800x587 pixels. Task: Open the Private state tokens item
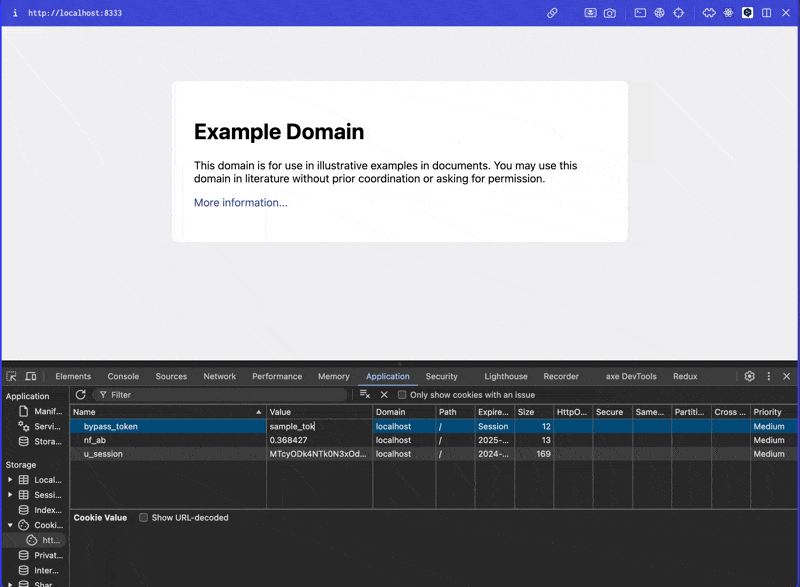click(x=40, y=555)
